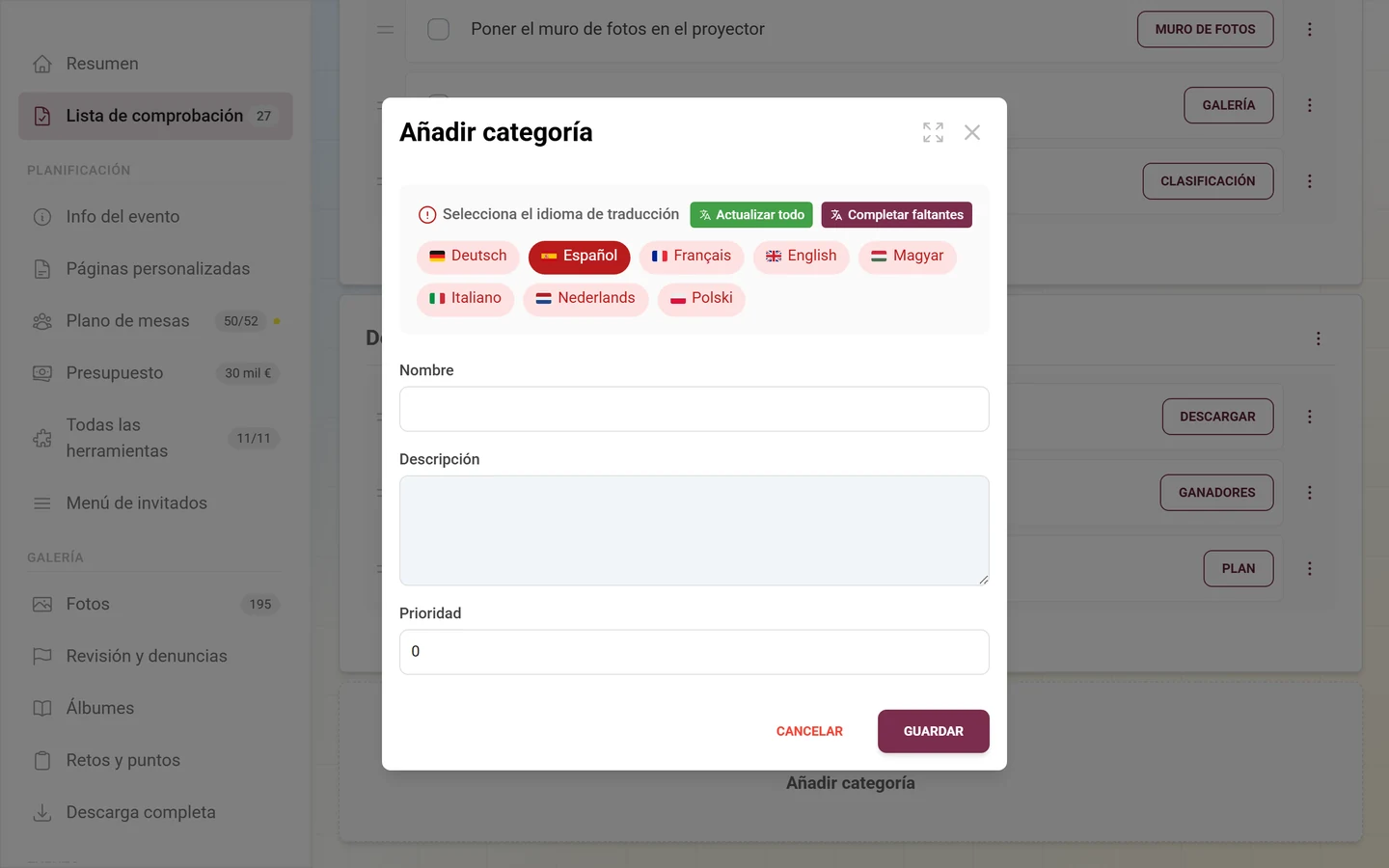Select Deutsch translation language
Screen dimensions: 1389x868
click(x=468, y=257)
